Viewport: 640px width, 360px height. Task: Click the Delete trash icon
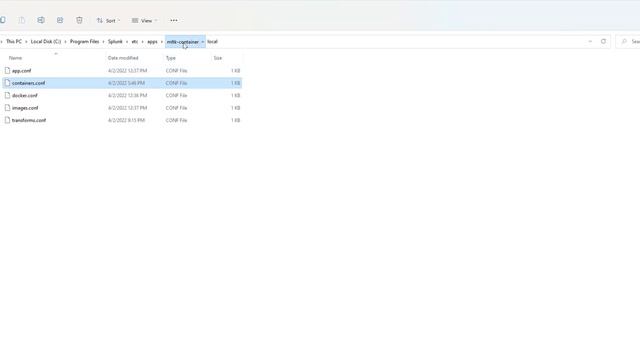79,20
